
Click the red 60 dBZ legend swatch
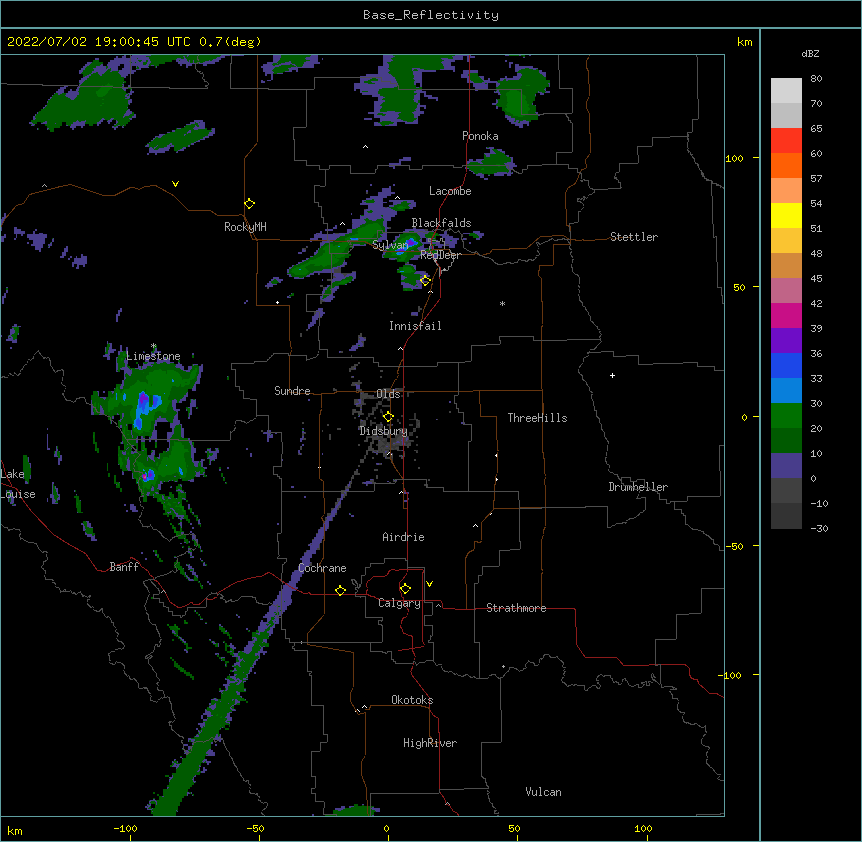(786, 141)
